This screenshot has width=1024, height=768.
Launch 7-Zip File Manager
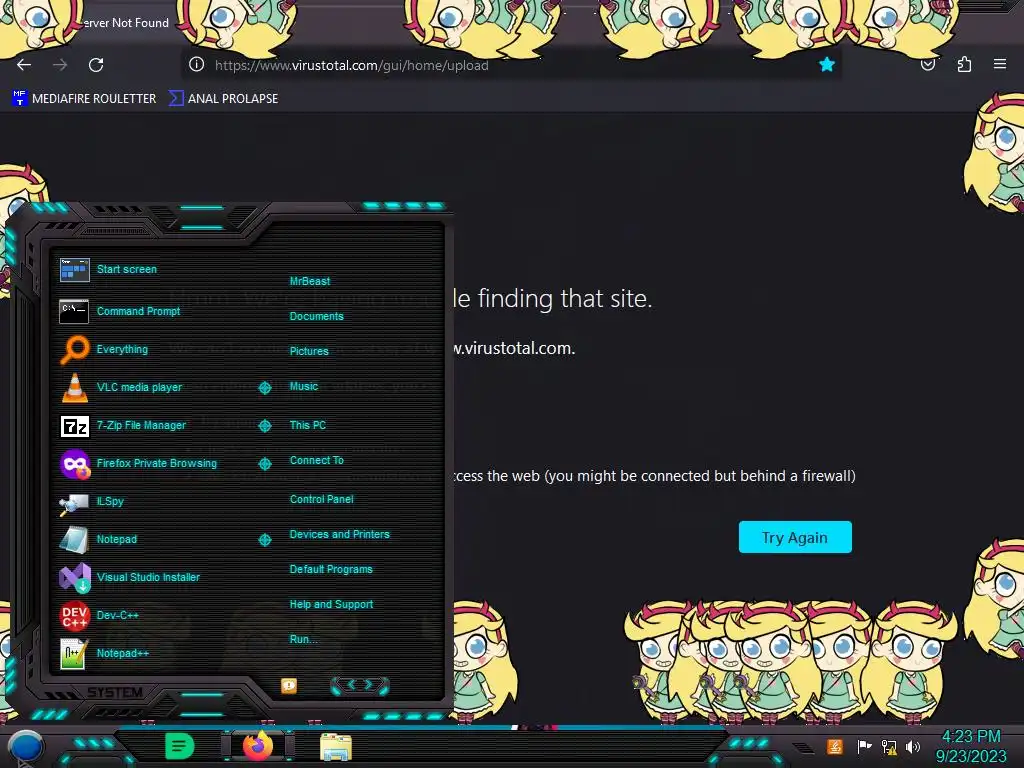click(123, 425)
